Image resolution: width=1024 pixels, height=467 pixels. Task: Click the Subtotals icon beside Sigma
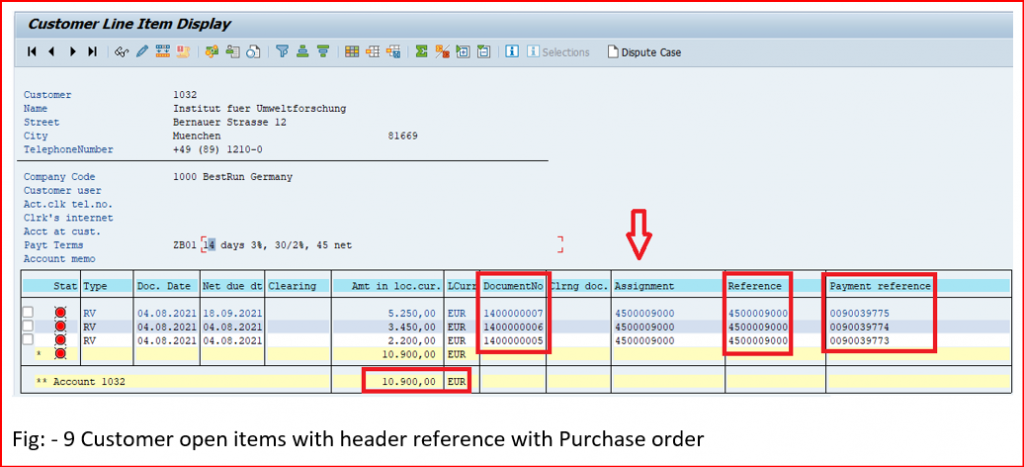pyautogui.click(x=442, y=52)
